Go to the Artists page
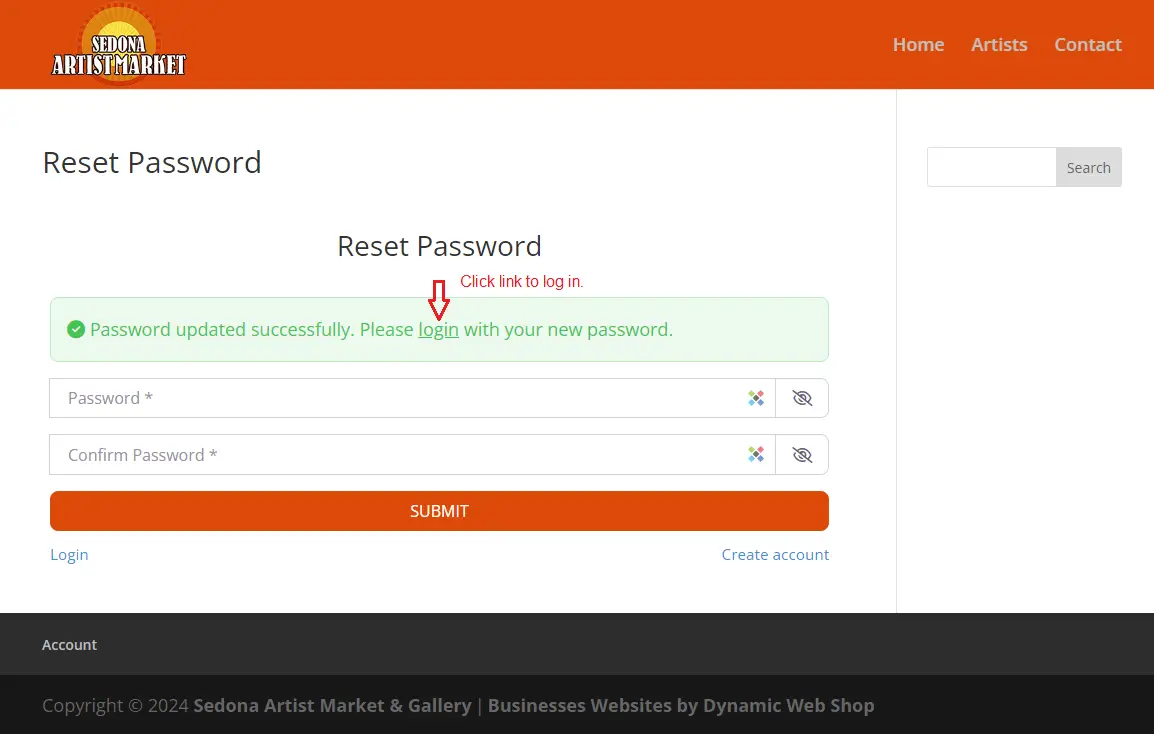Image resolution: width=1154 pixels, height=734 pixels. point(999,45)
